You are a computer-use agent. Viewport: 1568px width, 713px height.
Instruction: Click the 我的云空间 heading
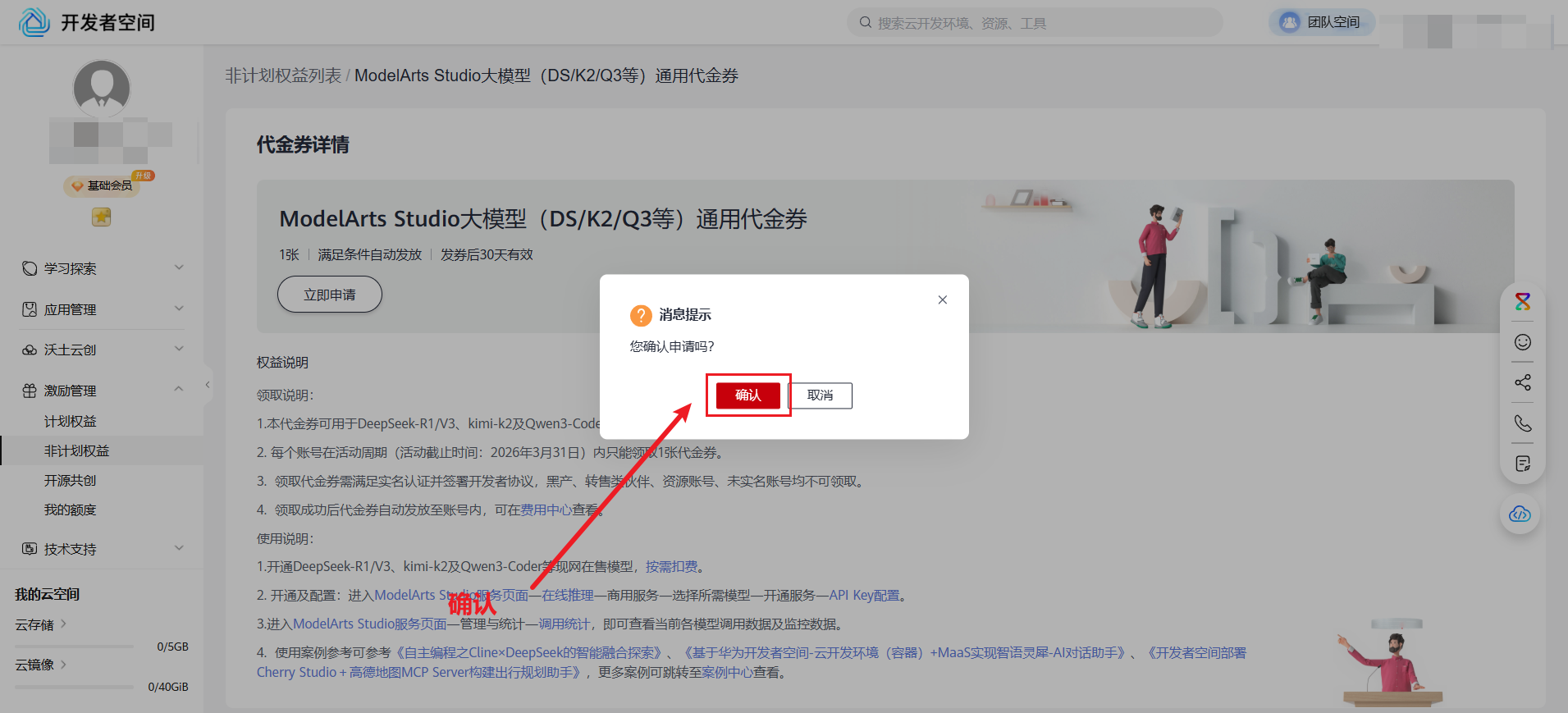point(47,594)
